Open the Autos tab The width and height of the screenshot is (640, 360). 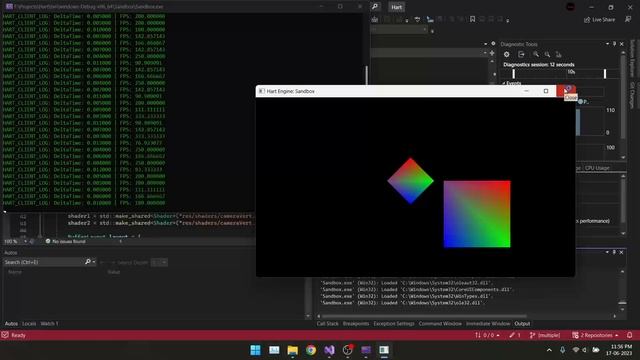[11, 324]
